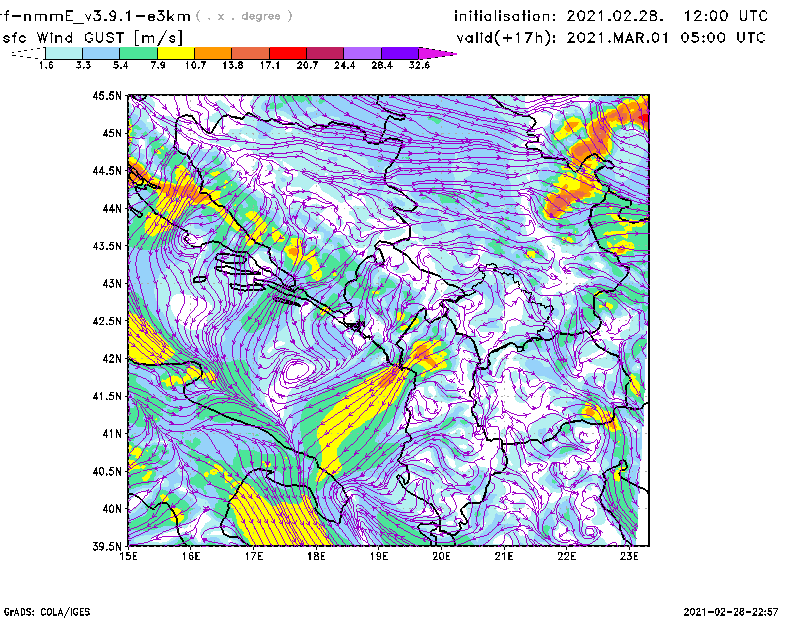The width and height of the screenshot is (800, 618).
Task: Click the legend value 32.6
Action: click(x=419, y=65)
